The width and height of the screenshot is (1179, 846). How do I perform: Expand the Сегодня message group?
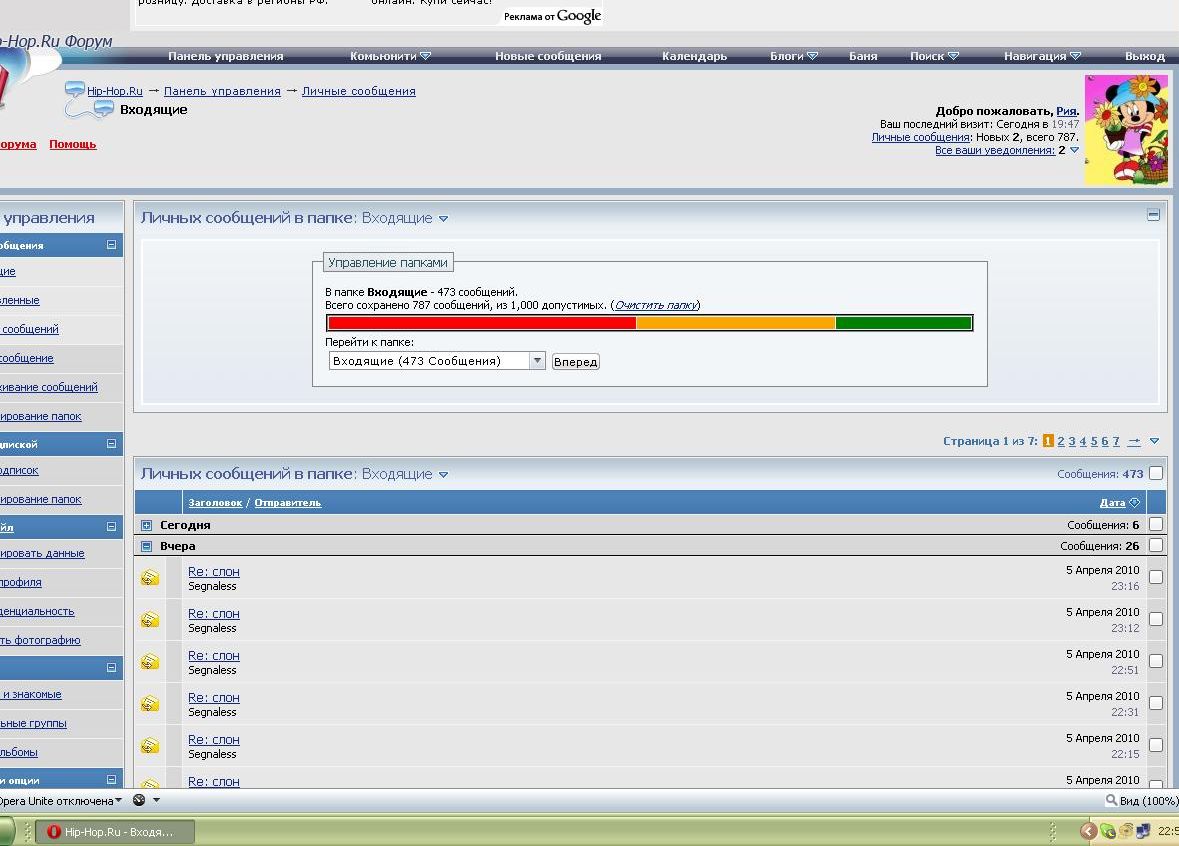[x=147, y=526]
